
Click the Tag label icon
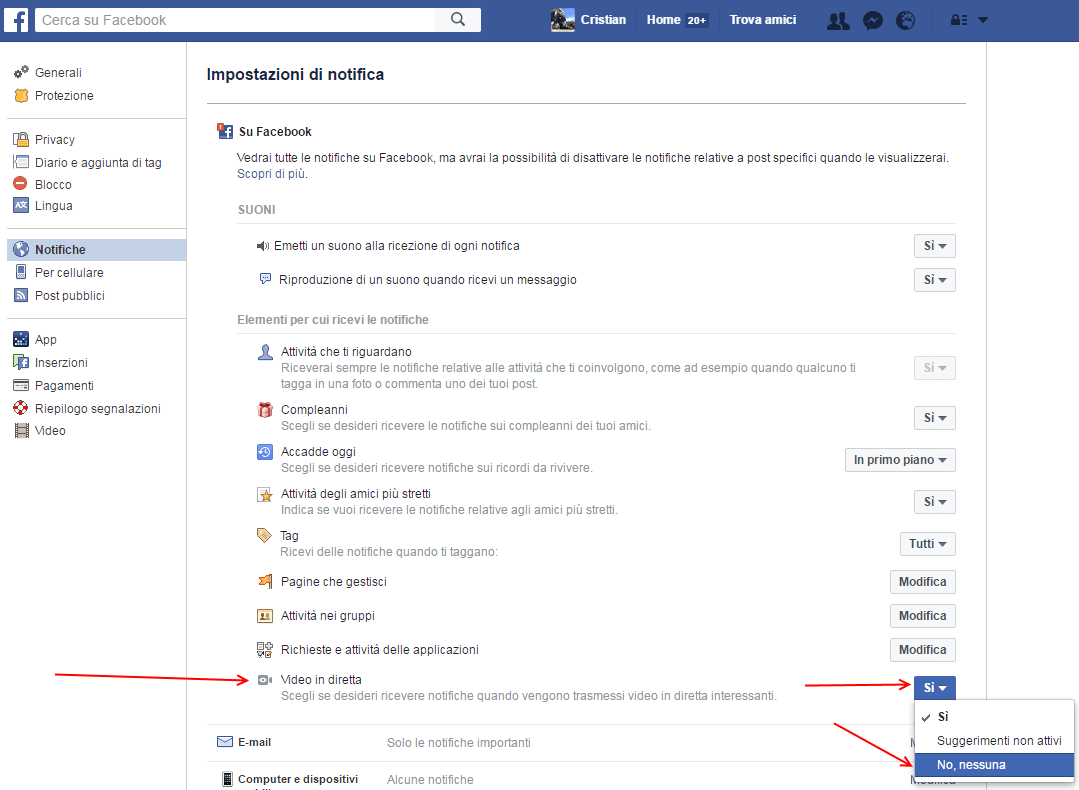tap(264, 535)
